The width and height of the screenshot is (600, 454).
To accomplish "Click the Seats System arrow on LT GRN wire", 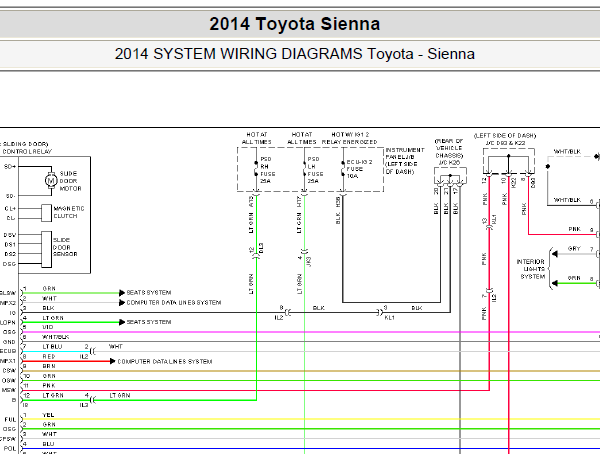I will click(x=122, y=322).
